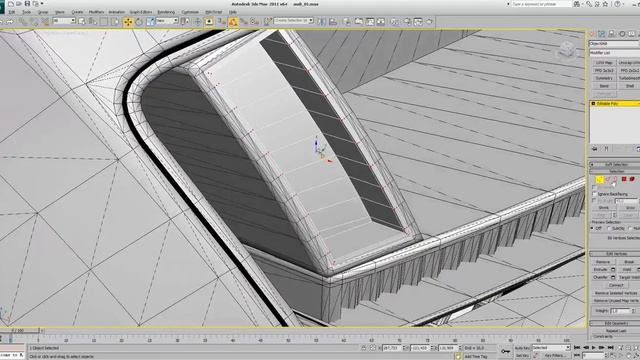640x360 pixels.
Task: Open the Select by Name dialog icon
Action: point(93,22)
